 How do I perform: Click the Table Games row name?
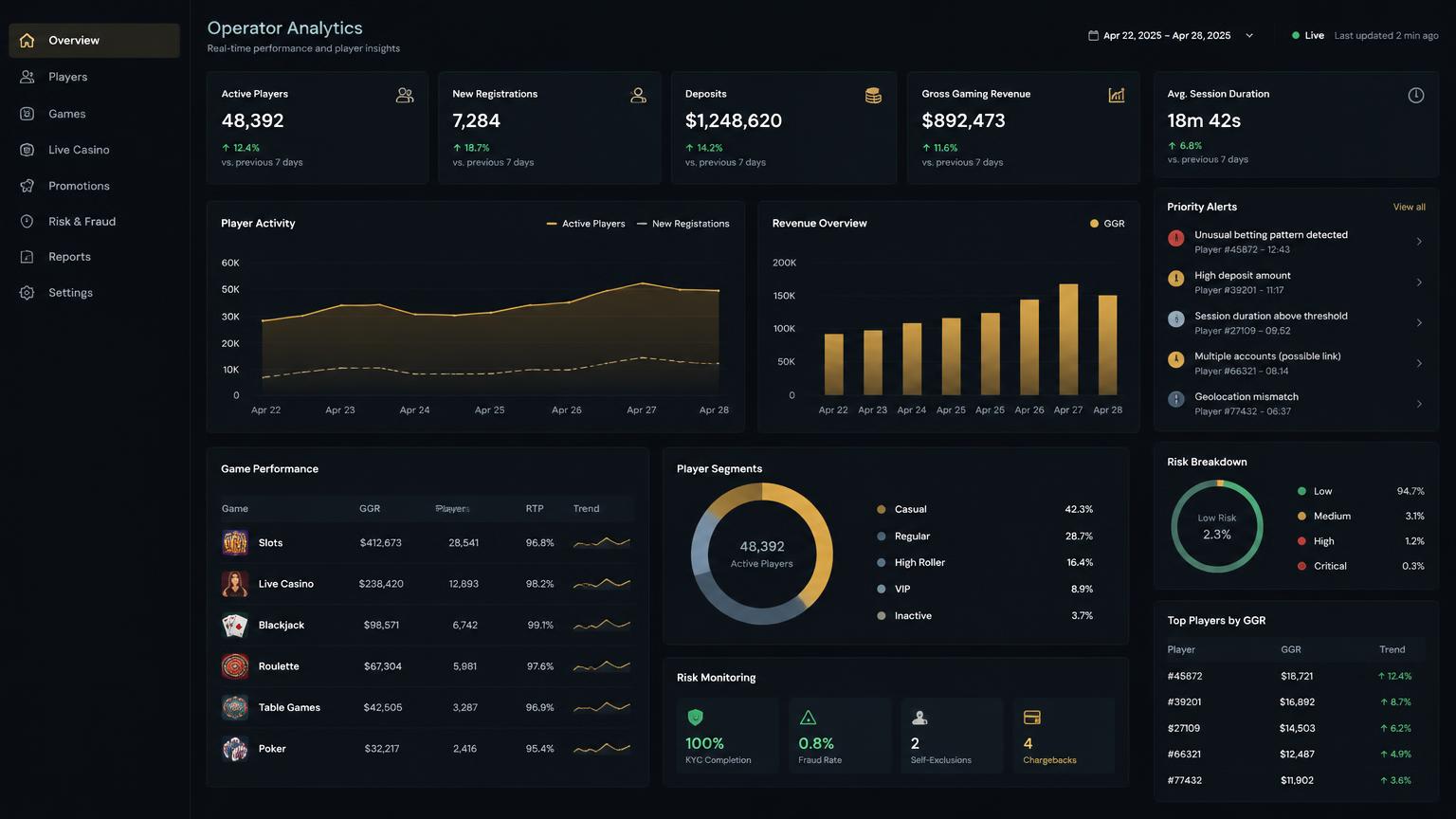(x=289, y=707)
